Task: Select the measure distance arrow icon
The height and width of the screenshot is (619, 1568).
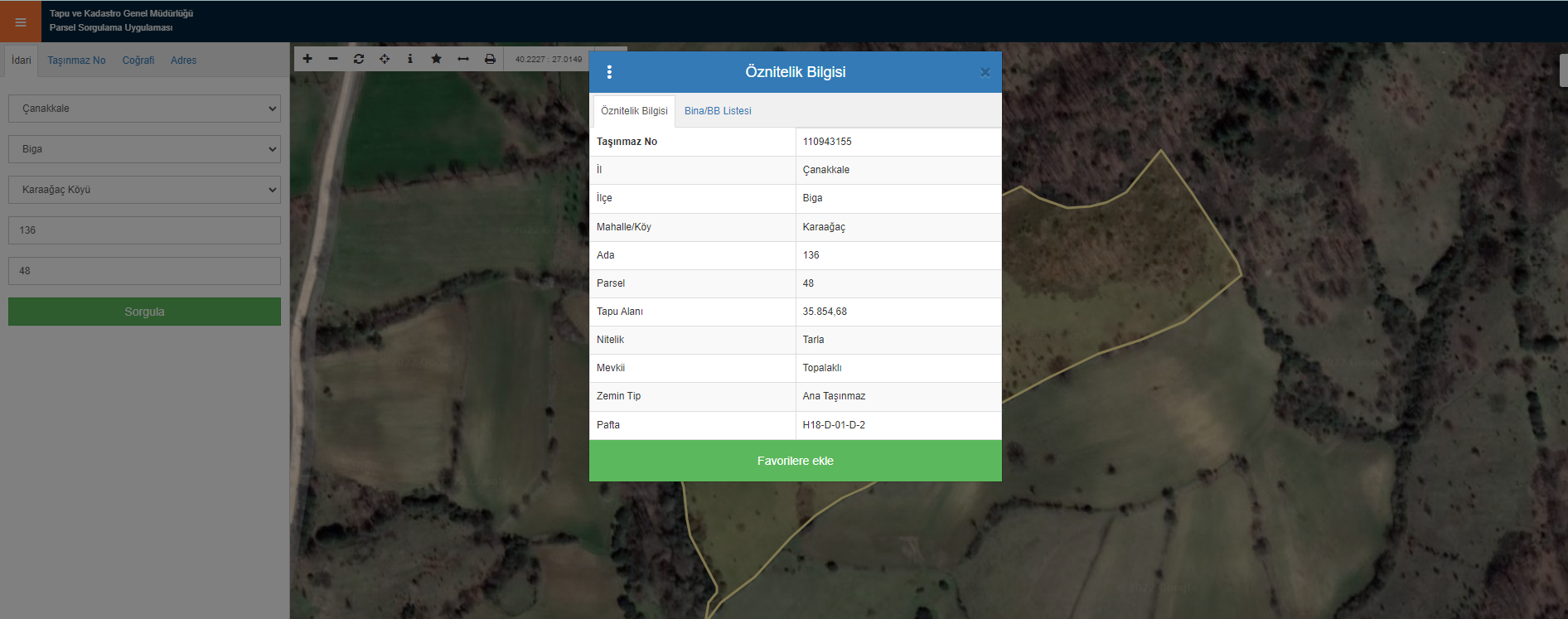Action: point(463,59)
